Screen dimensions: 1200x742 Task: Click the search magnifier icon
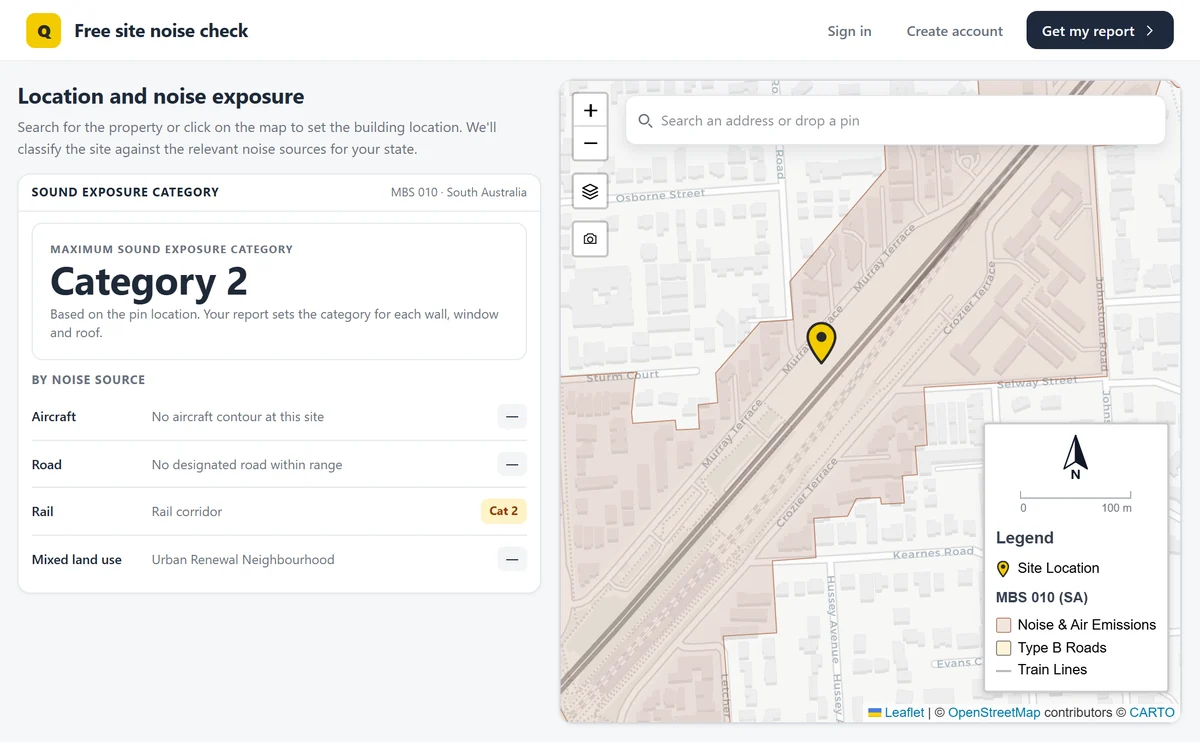point(645,121)
